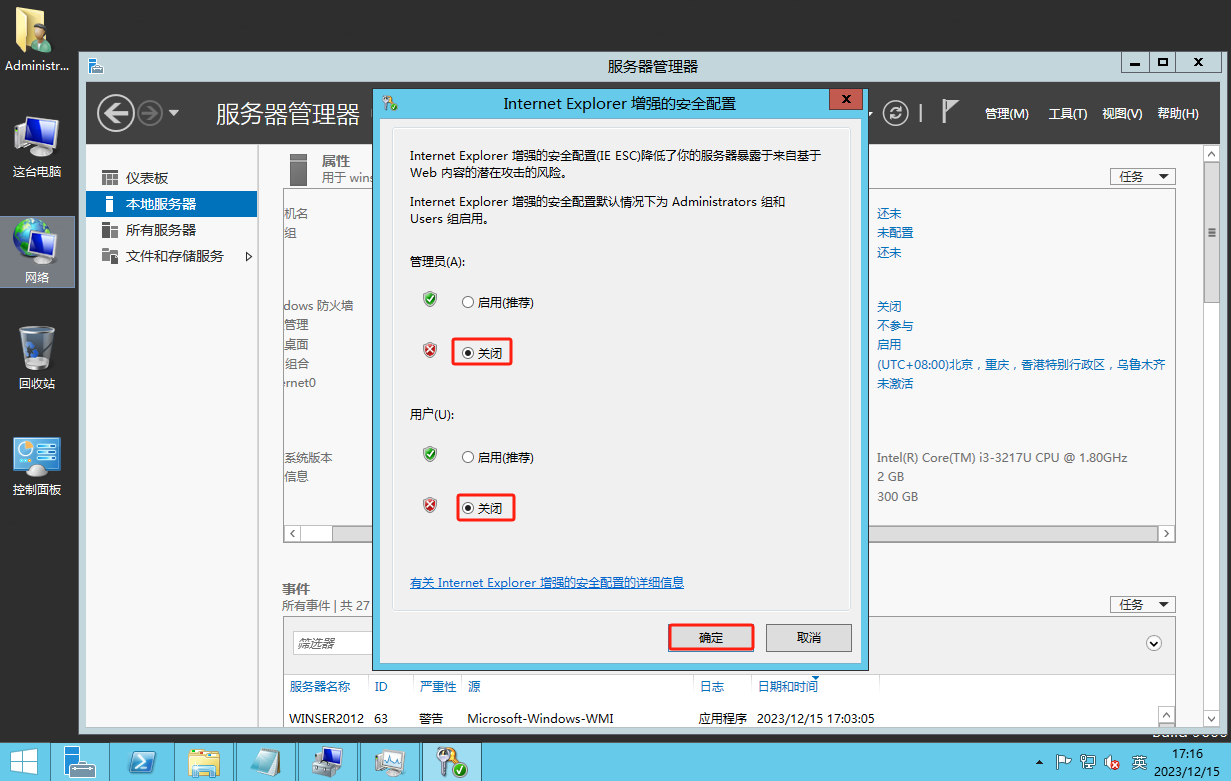The width and height of the screenshot is (1231, 781).
Task: Open File Explorer from the taskbar
Action: tap(203, 762)
